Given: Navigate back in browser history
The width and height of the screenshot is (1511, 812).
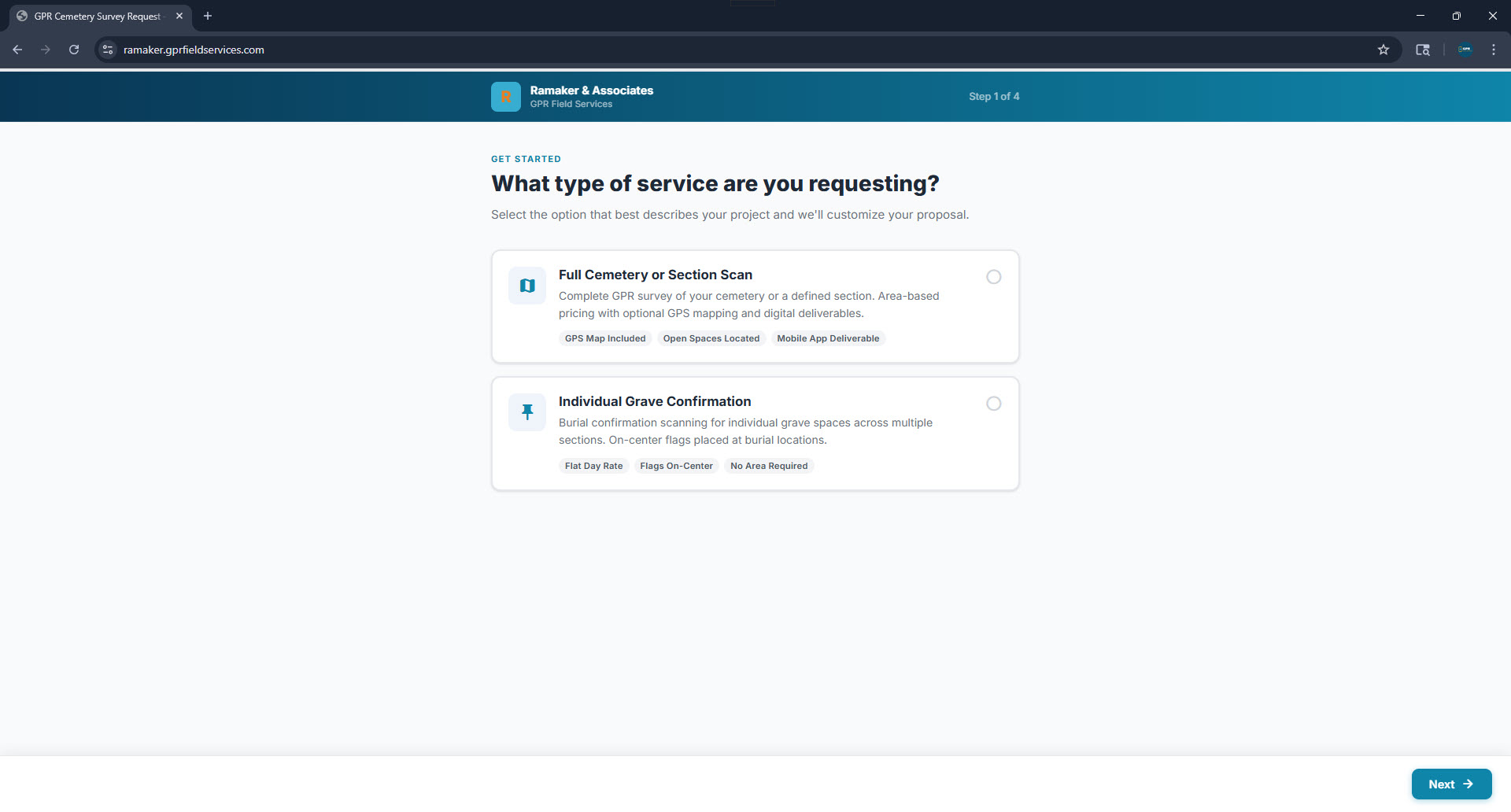Looking at the screenshot, I should click(x=17, y=49).
